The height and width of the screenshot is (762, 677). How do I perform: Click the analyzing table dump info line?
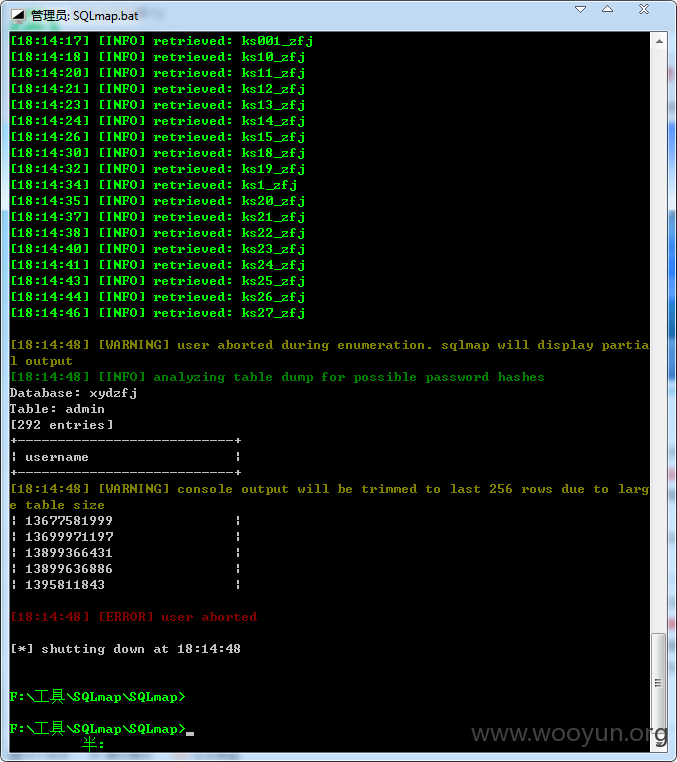277,377
